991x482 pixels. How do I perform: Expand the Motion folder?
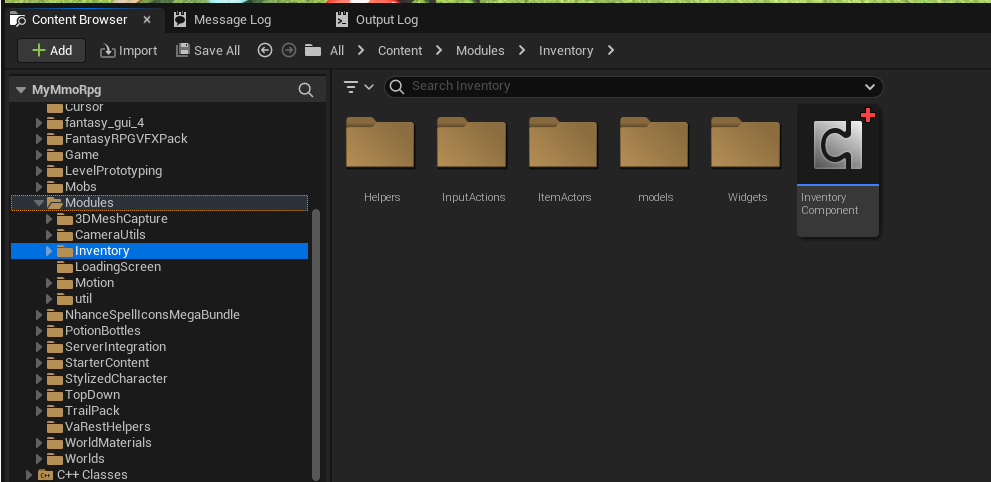click(49, 283)
